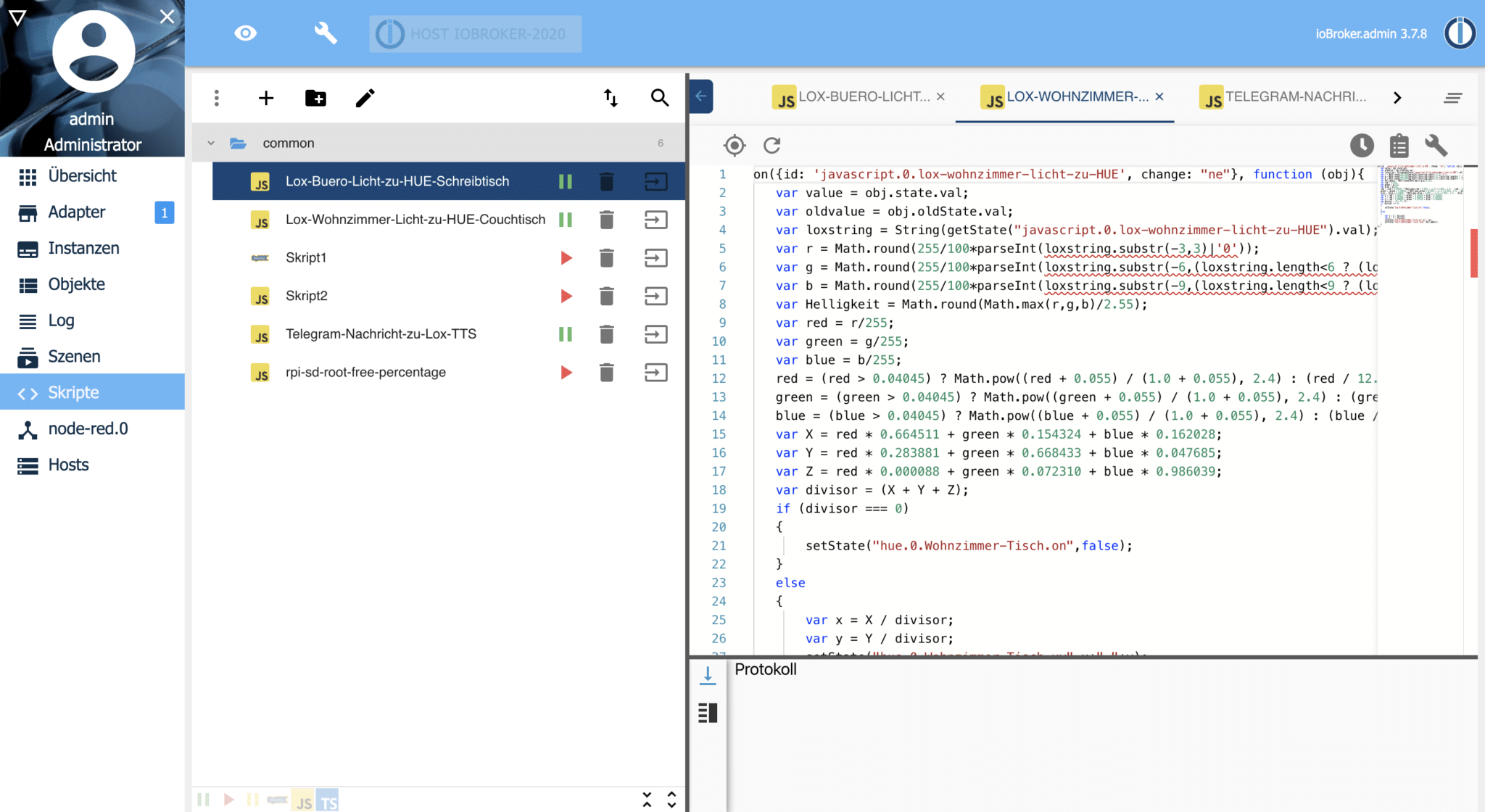Click the HOST IOBROKER-2020 button
1485x812 pixels.
pyautogui.click(x=475, y=34)
